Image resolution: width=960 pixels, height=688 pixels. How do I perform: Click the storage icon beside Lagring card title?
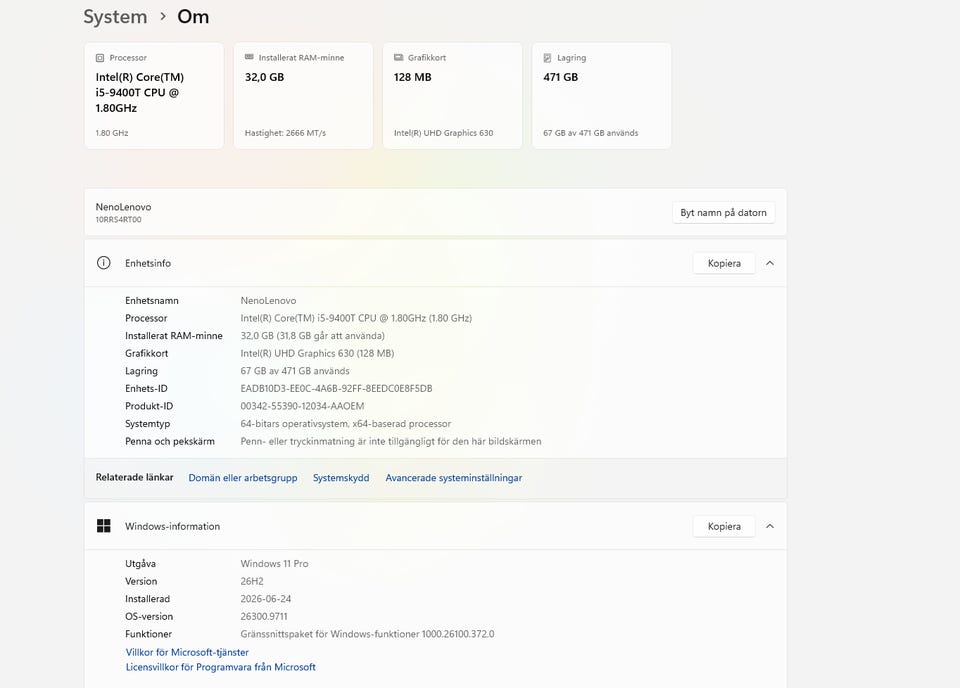tap(547, 58)
